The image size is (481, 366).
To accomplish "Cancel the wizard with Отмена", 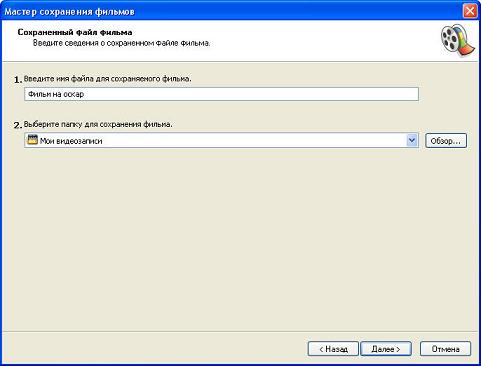I will click(445, 349).
